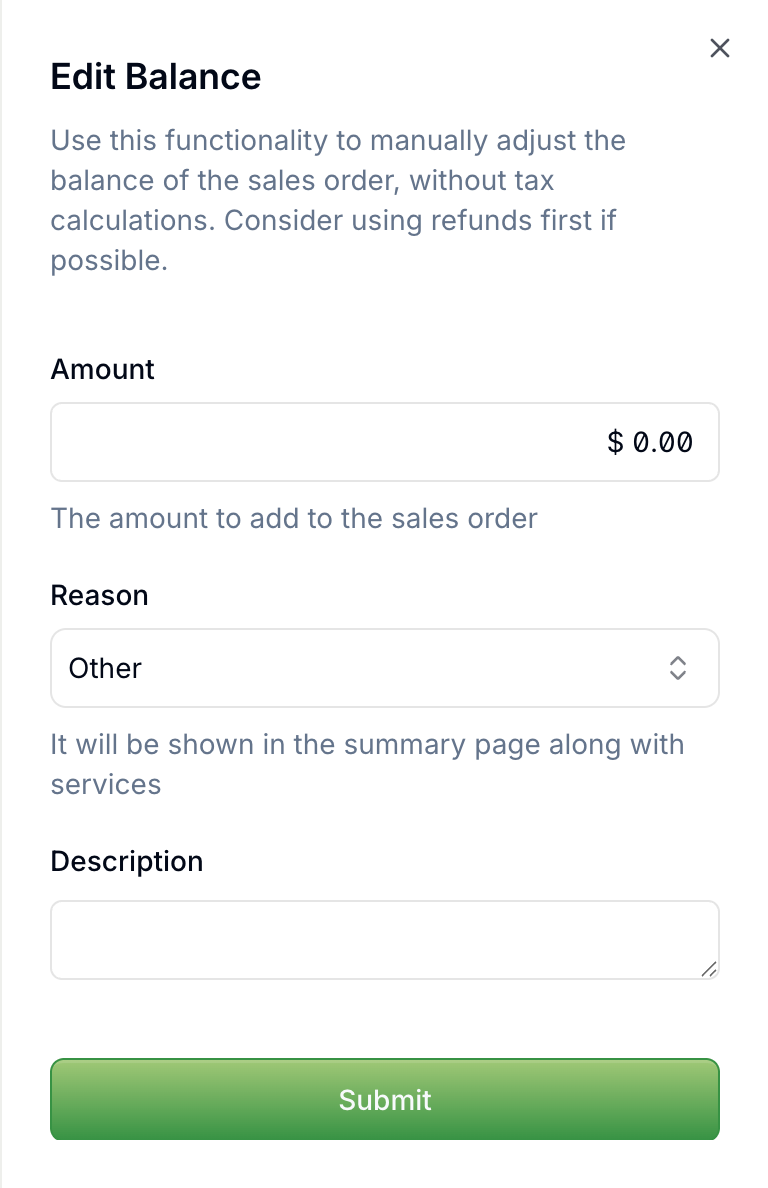Viewport: 768px width, 1188px height.
Task: Focus the Description text area
Action: click(x=385, y=939)
